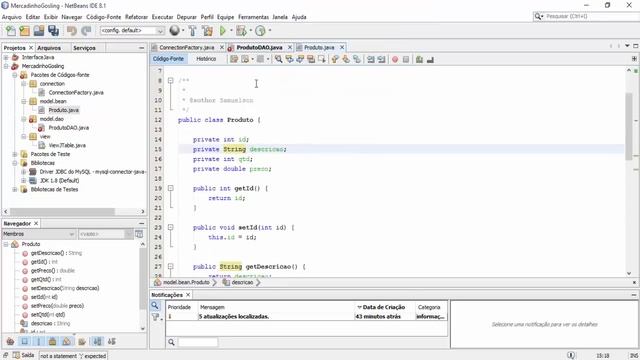Toggle Show Non-Public Members filter
The image size is (640, 360).
pyautogui.click(x=52, y=341)
